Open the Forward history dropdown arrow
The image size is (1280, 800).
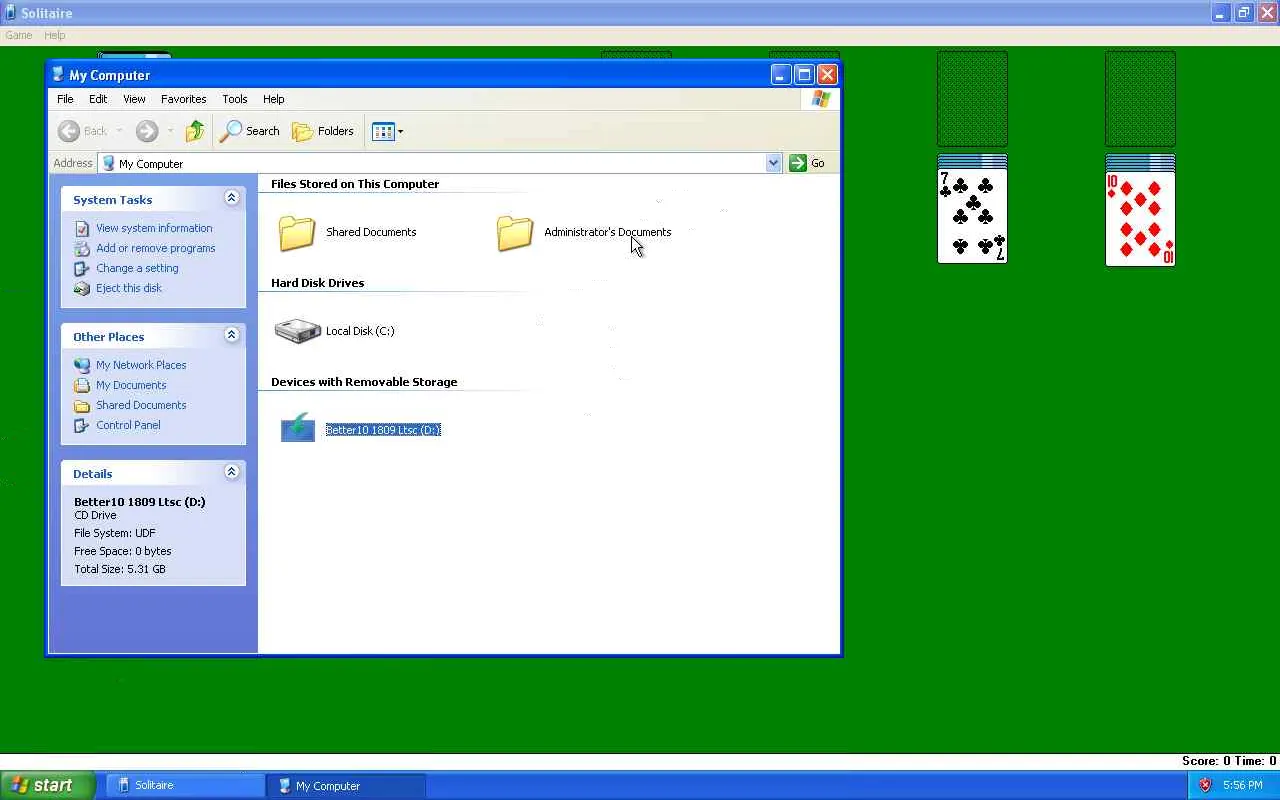pyautogui.click(x=170, y=131)
